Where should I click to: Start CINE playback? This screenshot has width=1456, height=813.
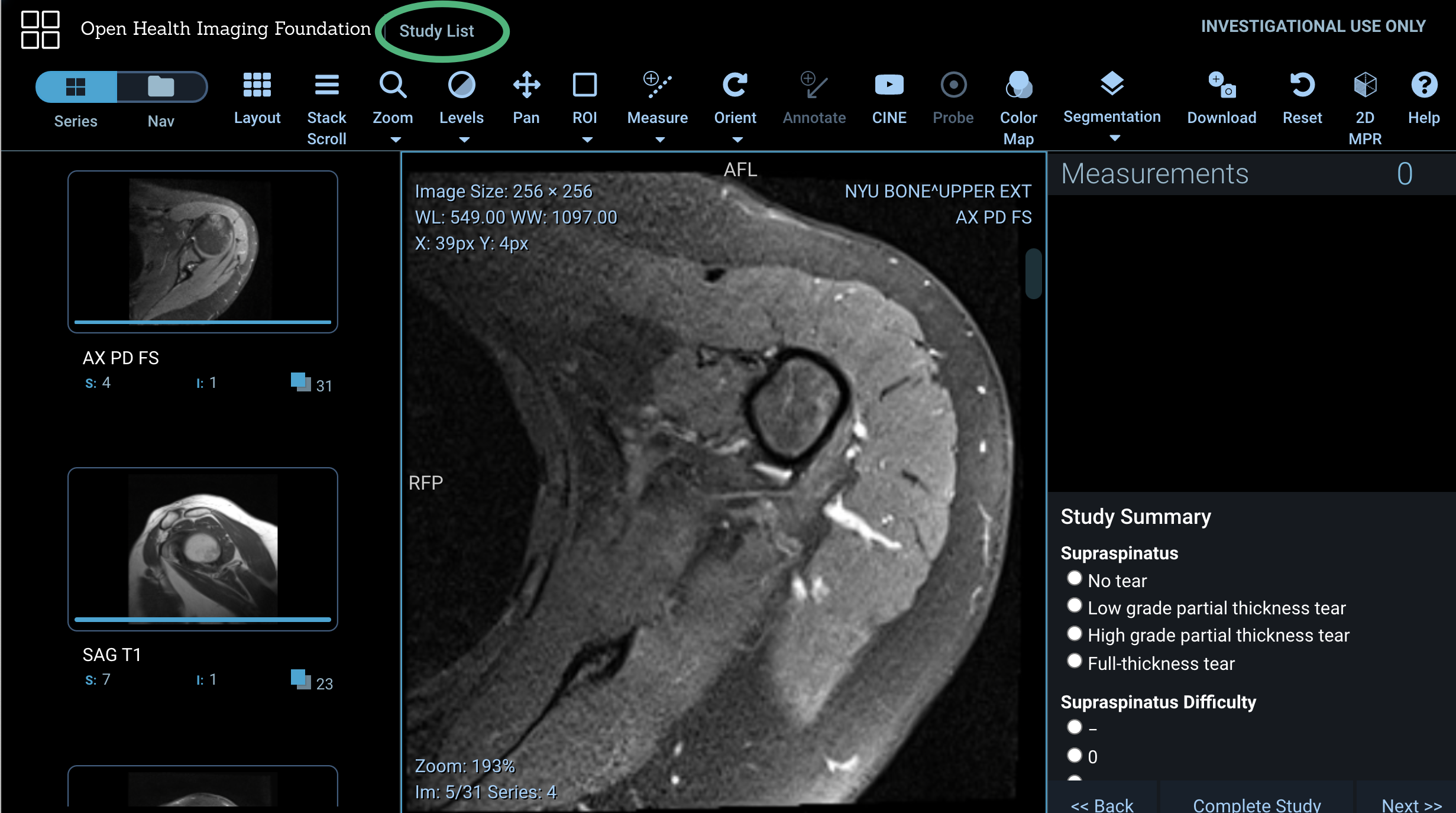point(889,98)
